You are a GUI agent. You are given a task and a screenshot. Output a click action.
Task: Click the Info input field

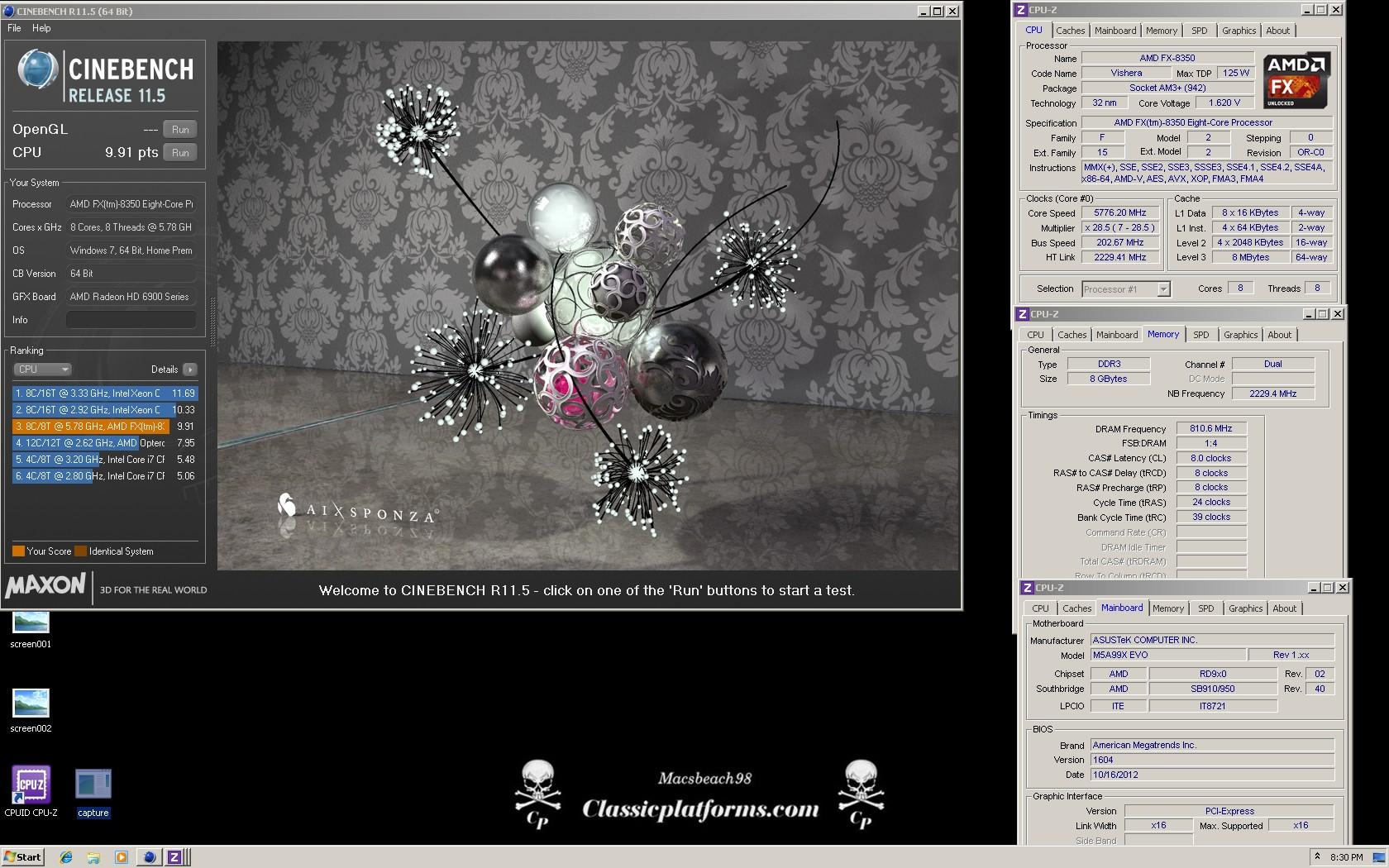(131, 320)
